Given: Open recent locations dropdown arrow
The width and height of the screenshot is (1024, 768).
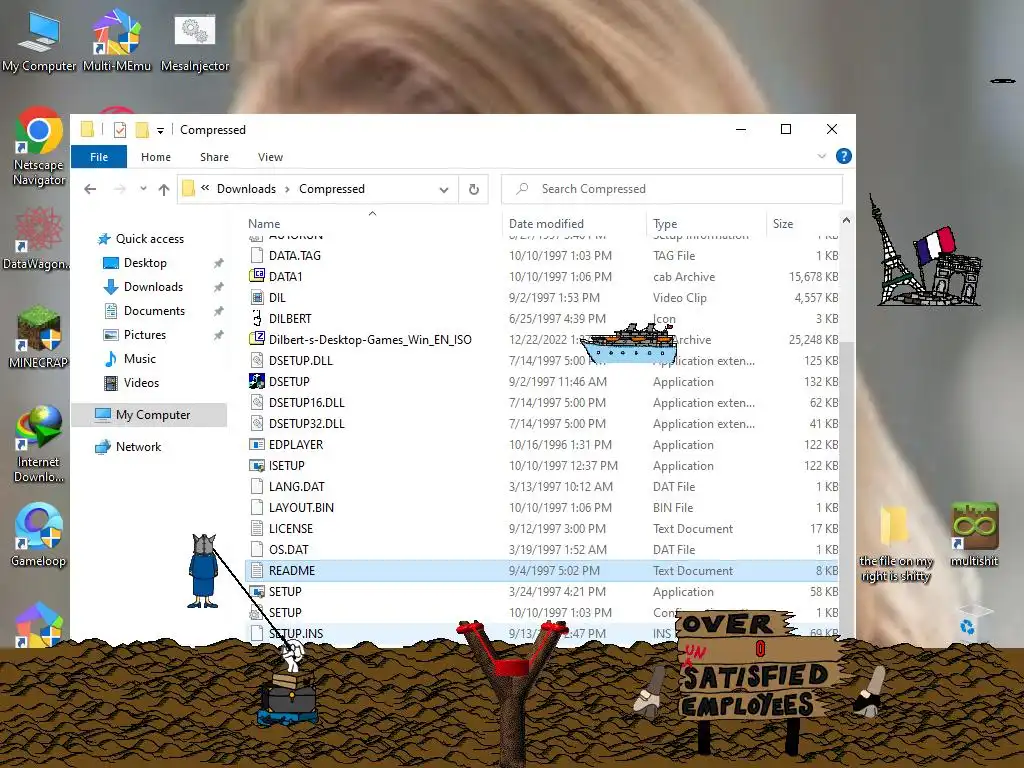Looking at the screenshot, I should coord(143,189).
